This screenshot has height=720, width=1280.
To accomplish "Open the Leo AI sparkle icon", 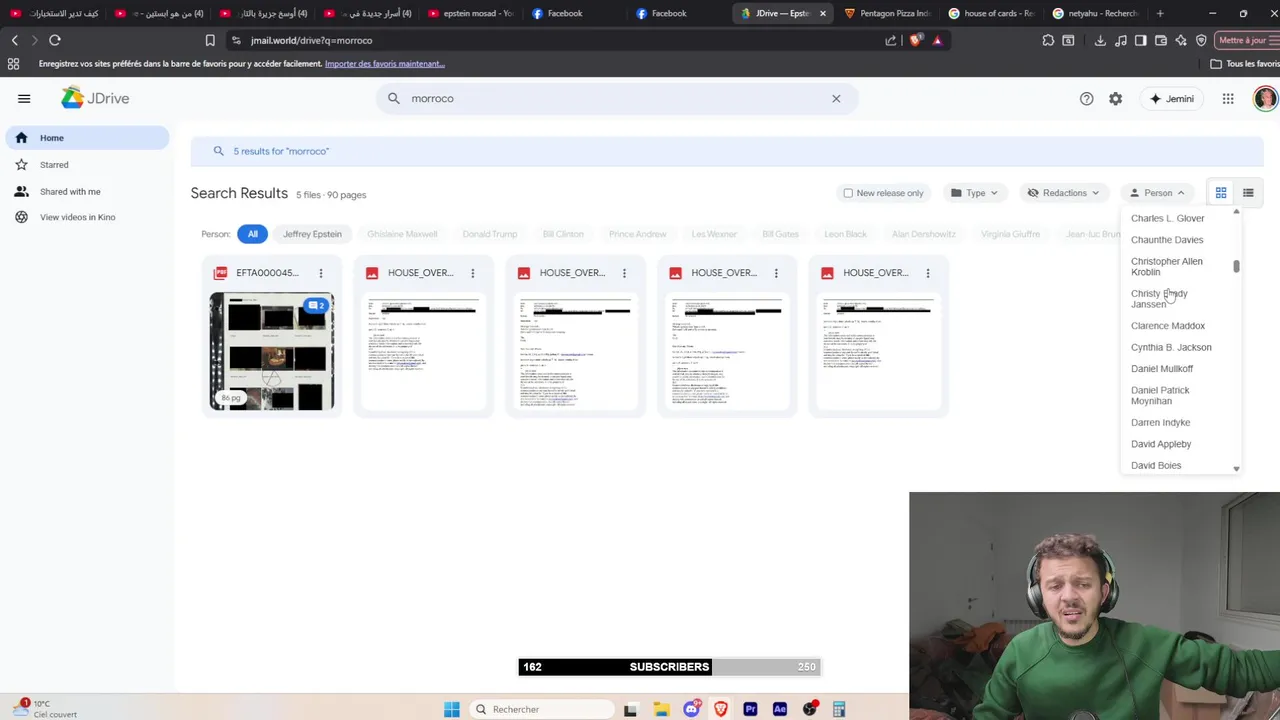I will click(1181, 40).
